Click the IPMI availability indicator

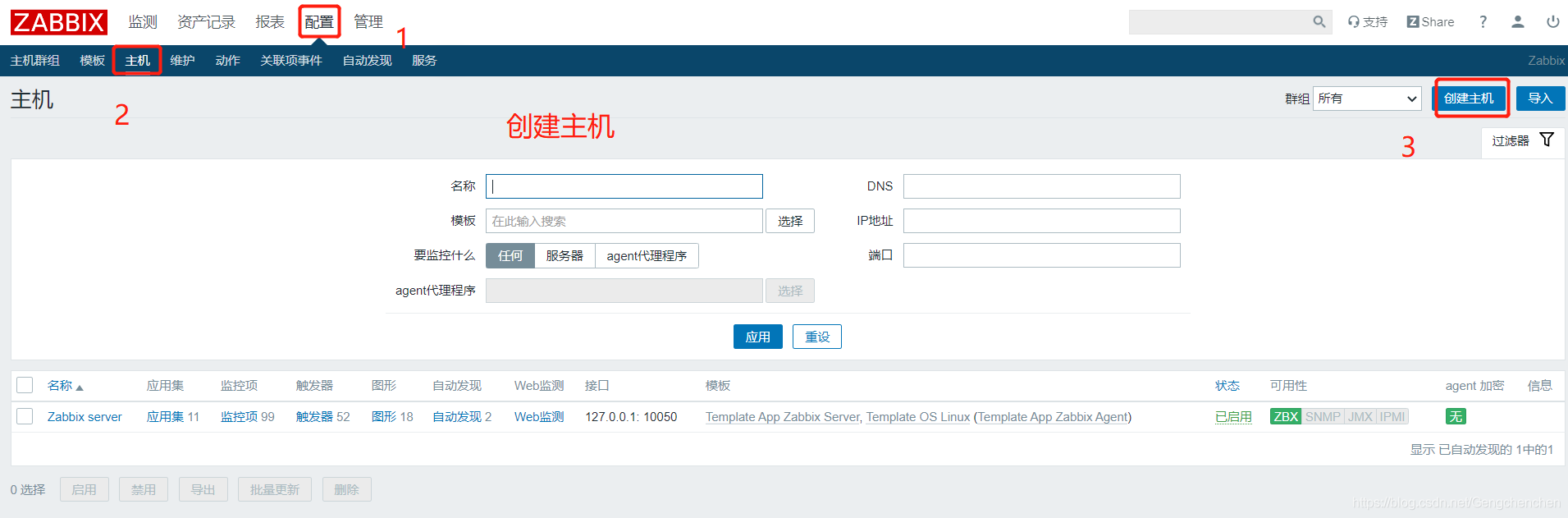click(x=1392, y=417)
